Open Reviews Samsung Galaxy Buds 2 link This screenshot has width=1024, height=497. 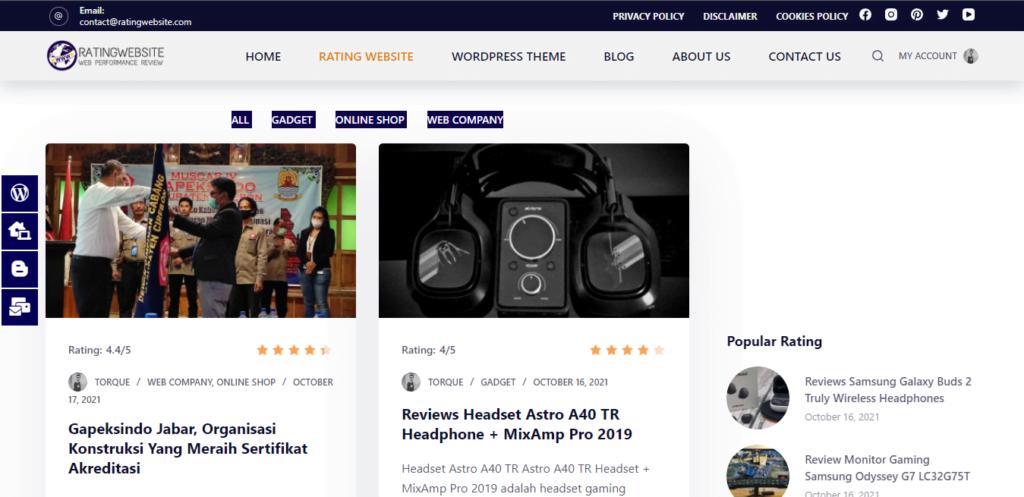coord(888,390)
